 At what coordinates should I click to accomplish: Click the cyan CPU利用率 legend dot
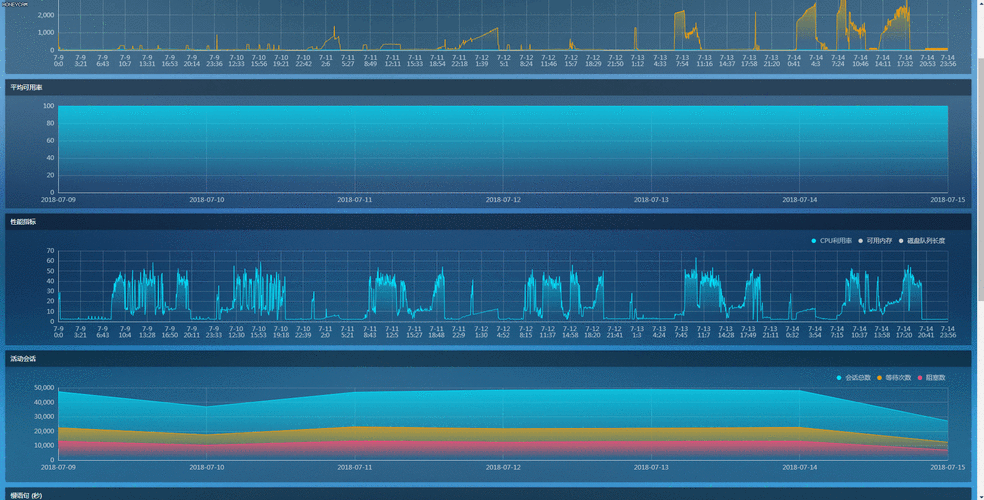tap(814, 241)
